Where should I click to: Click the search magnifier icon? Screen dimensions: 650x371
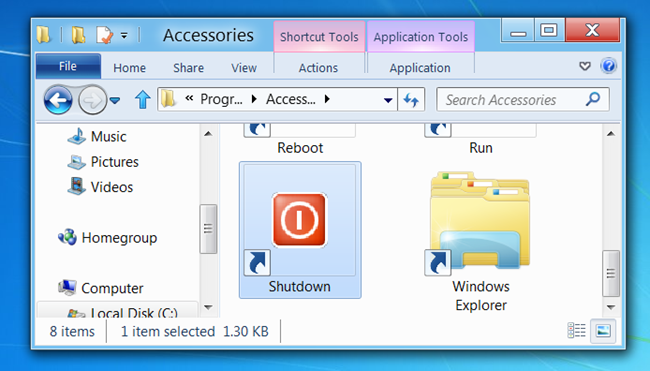(593, 99)
